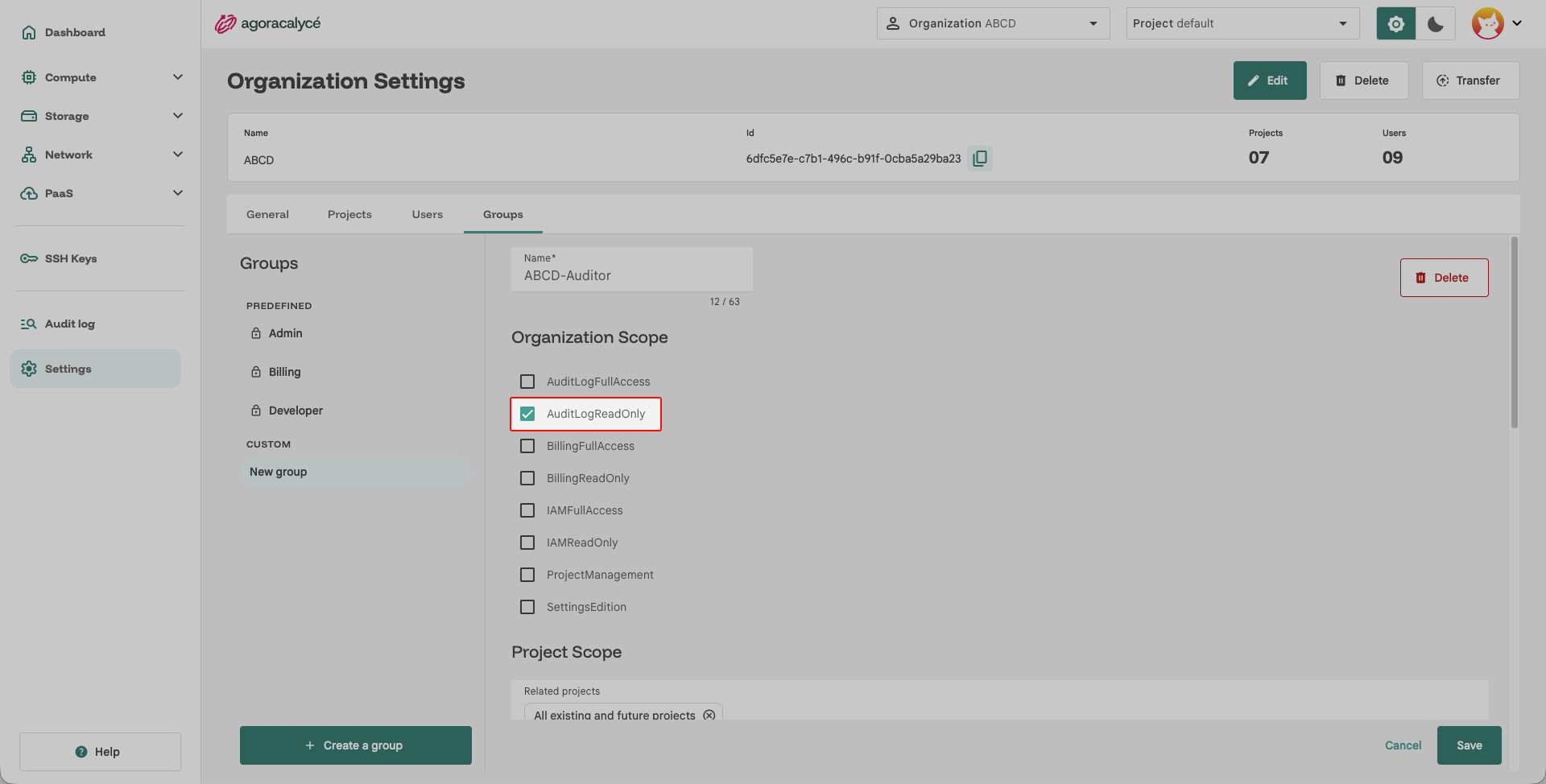The image size is (1546, 784).
Task: Cancel group editing
Action: click(1403, 745)
